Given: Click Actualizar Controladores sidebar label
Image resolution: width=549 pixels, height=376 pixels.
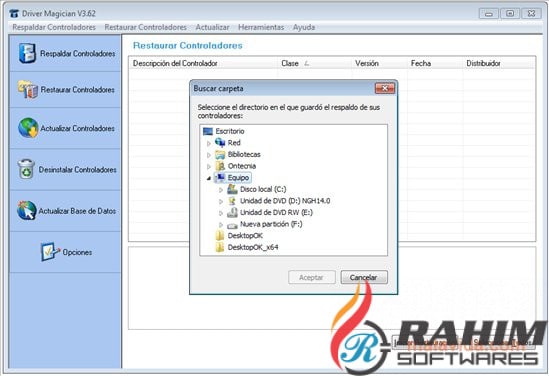Looking at the screenshot, I should click(77, 128).
